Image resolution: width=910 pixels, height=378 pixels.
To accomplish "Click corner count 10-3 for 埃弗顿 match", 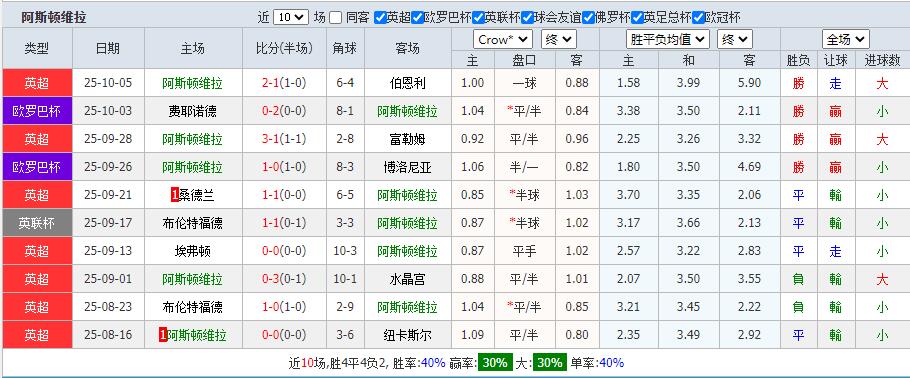I will [x=345, y=251].
